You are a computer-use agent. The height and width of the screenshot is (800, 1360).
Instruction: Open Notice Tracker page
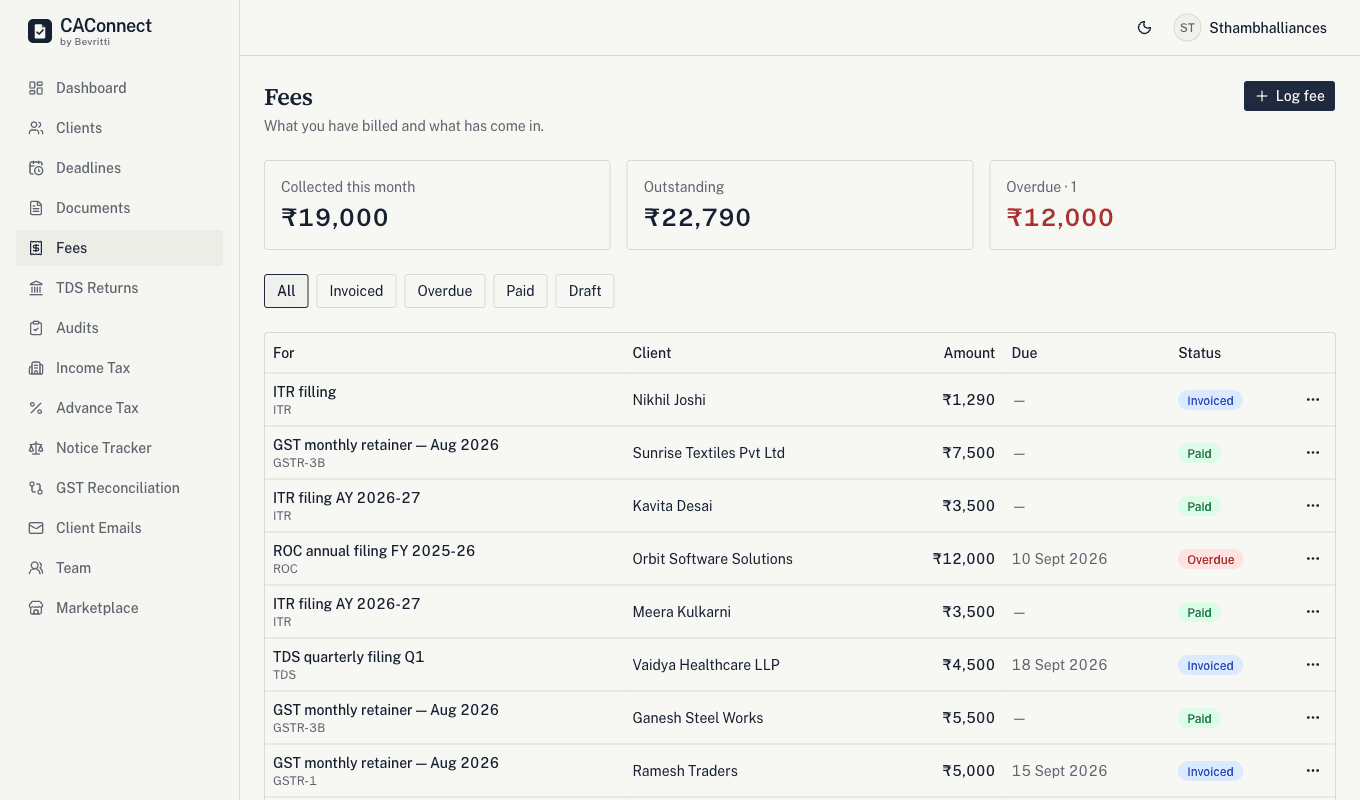pyautogui.click(x=119, y=448)
